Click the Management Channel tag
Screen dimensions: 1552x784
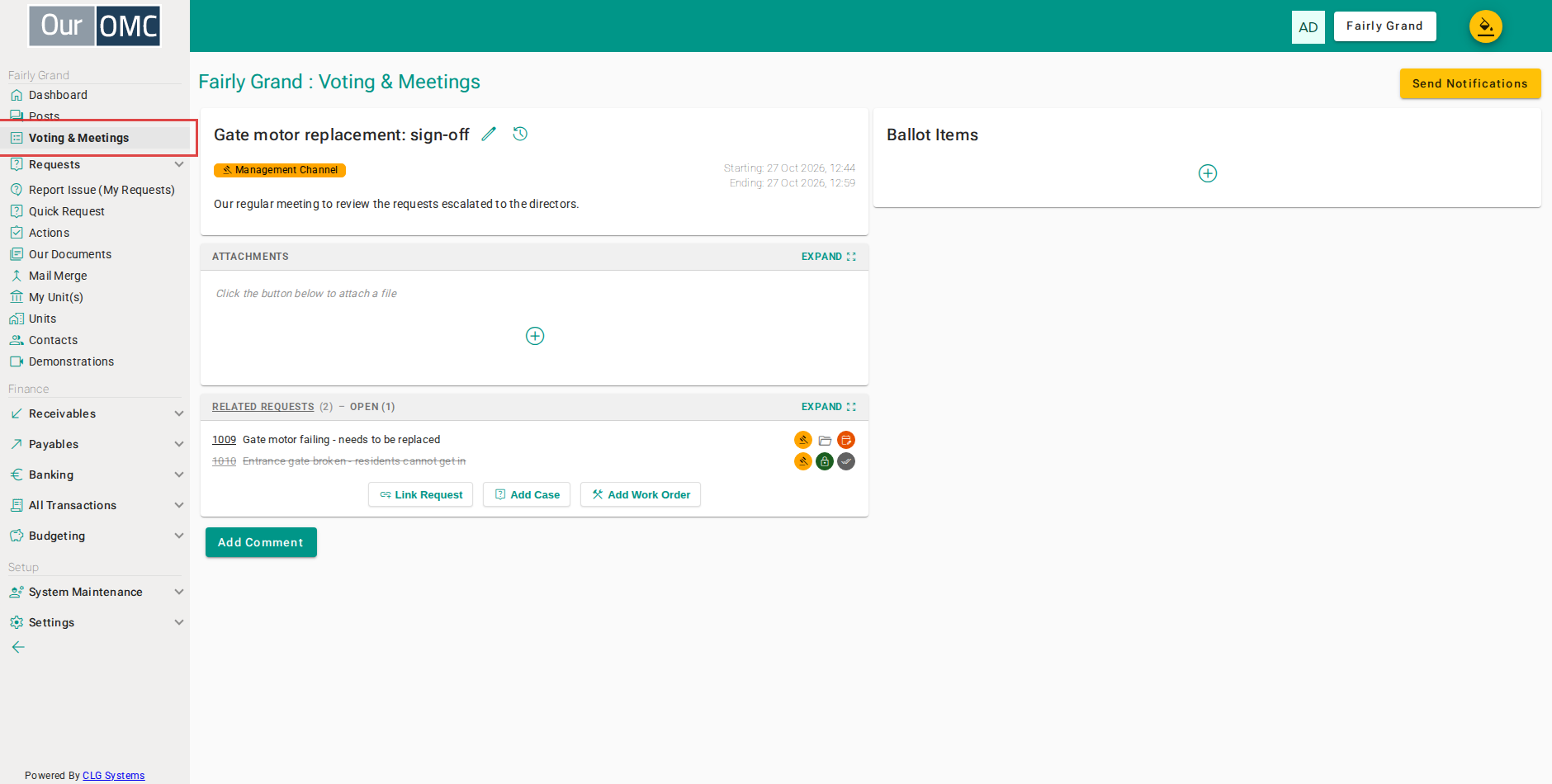(x=280, y=170)
